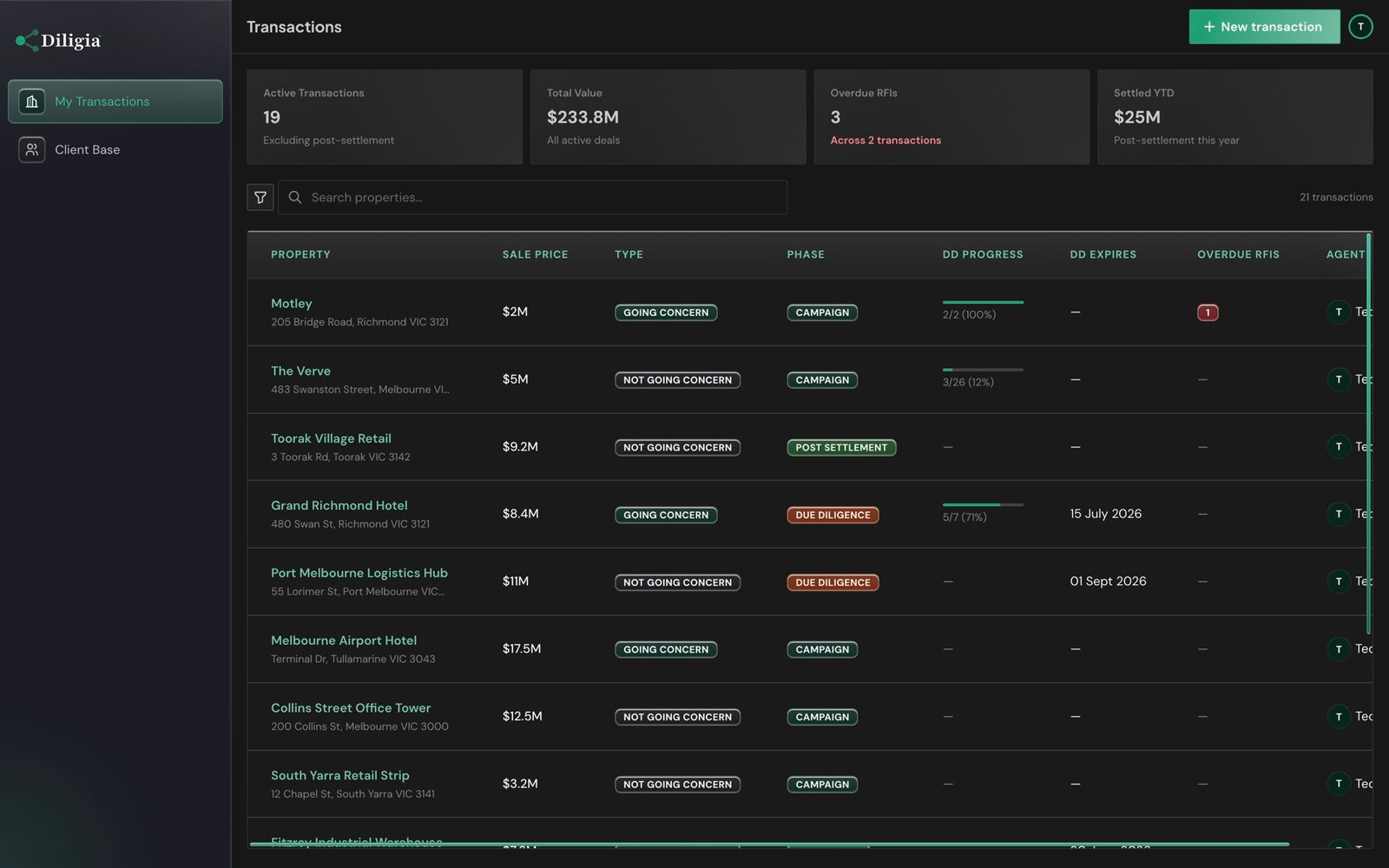Click the agent avatar in Toorak Village Retail row
Image resolution: width=1389 pixels, height=868 pixels.
[1339, 446]
